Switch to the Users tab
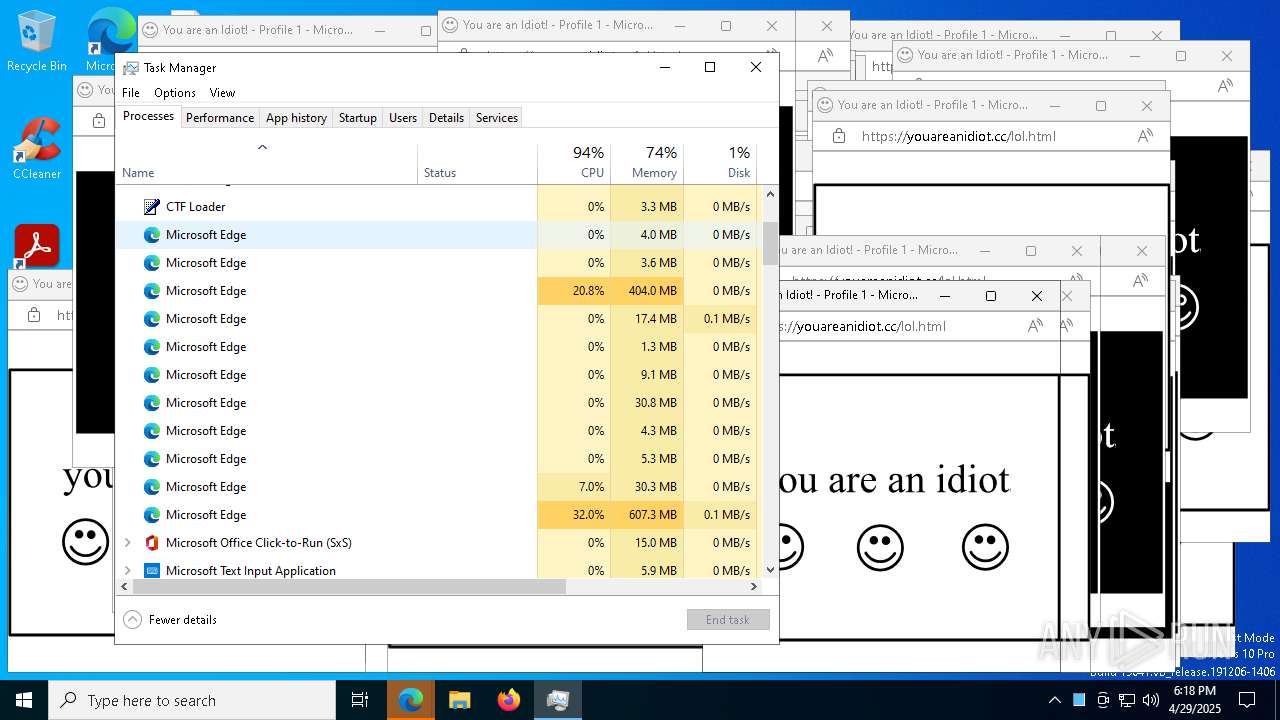Screen dimensions: 1280x720 403,118
